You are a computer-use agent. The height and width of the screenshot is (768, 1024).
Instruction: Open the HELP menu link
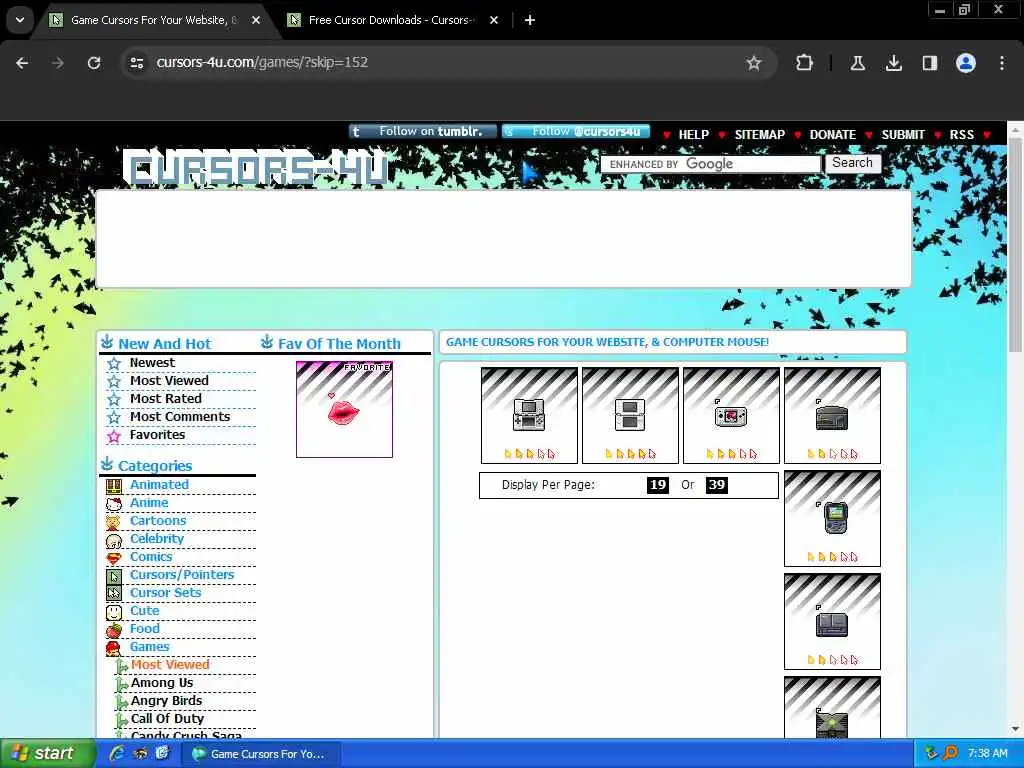pyautogui.click(x=694, y=135)
